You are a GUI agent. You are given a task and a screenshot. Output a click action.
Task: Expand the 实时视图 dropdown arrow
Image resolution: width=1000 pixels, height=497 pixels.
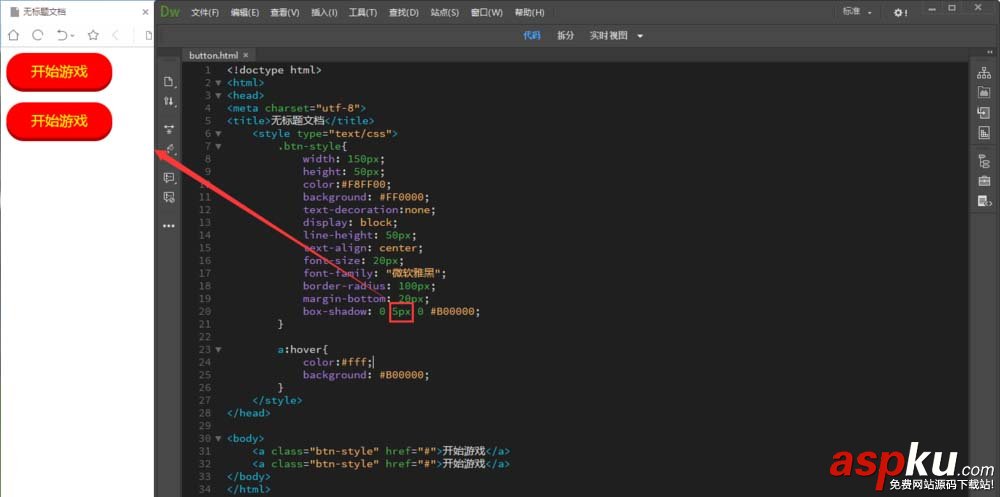point(640,36)
